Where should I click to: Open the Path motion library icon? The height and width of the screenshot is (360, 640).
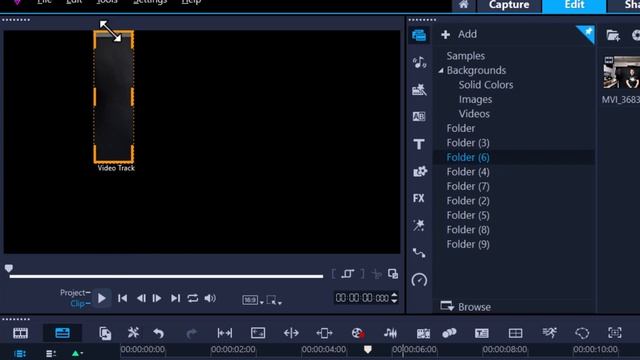coord(419,253)
